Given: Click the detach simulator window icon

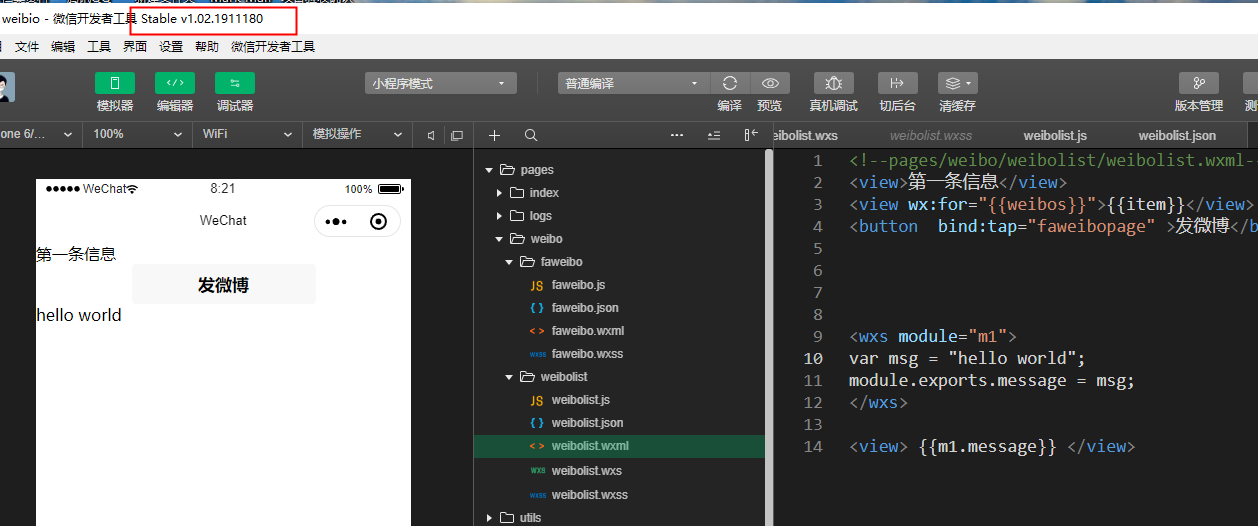Looking at the screenshot, I should coord(457,135).
